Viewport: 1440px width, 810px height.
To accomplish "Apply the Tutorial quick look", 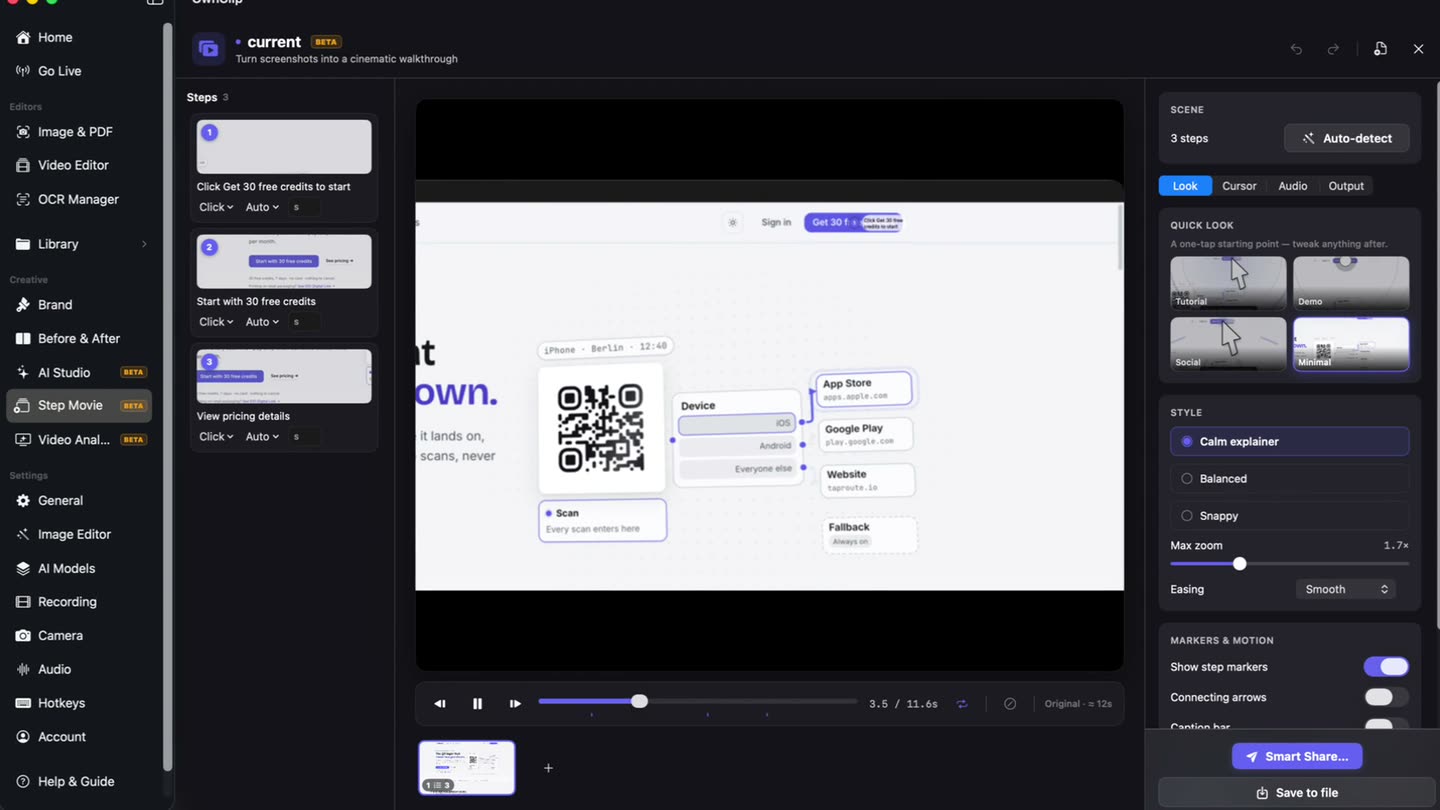I will click(1228, 283).
